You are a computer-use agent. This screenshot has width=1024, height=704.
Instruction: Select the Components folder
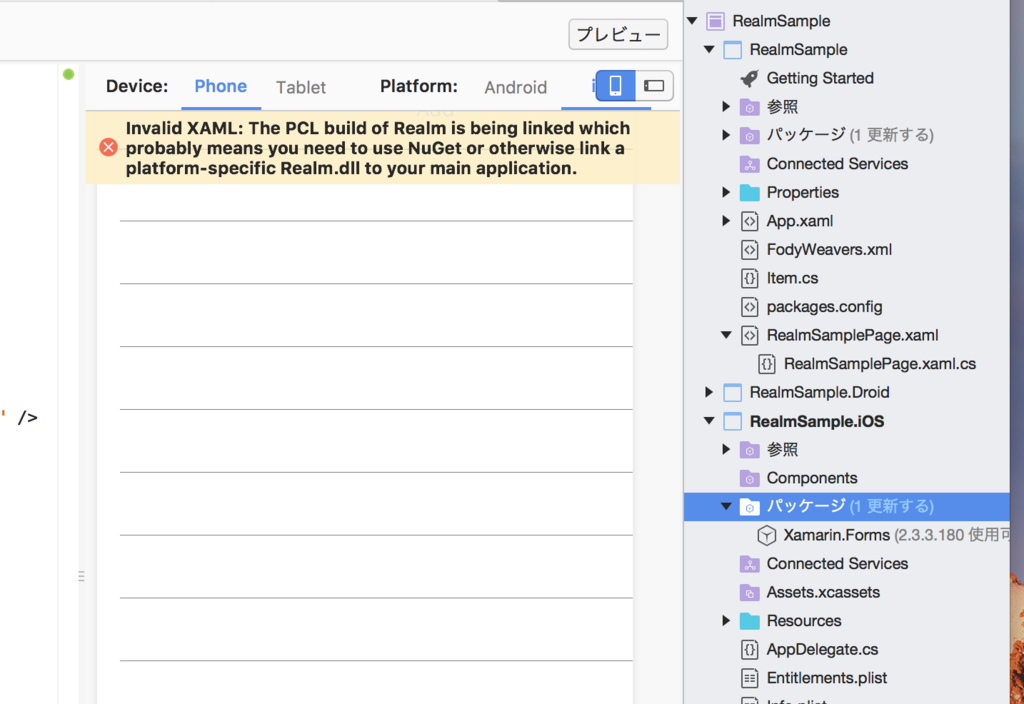click(812, 478)
